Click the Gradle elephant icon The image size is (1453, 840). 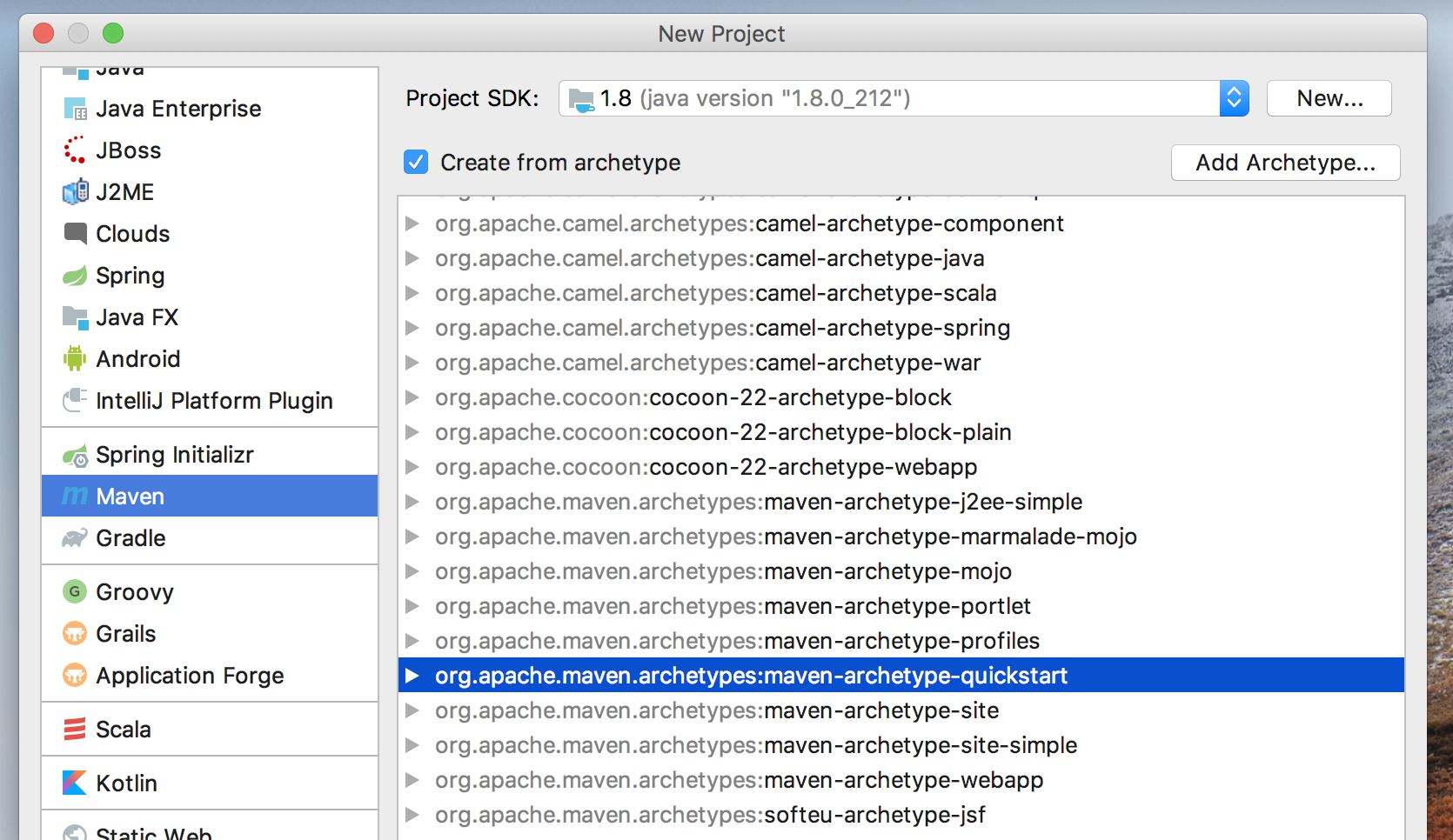[75, 538]
